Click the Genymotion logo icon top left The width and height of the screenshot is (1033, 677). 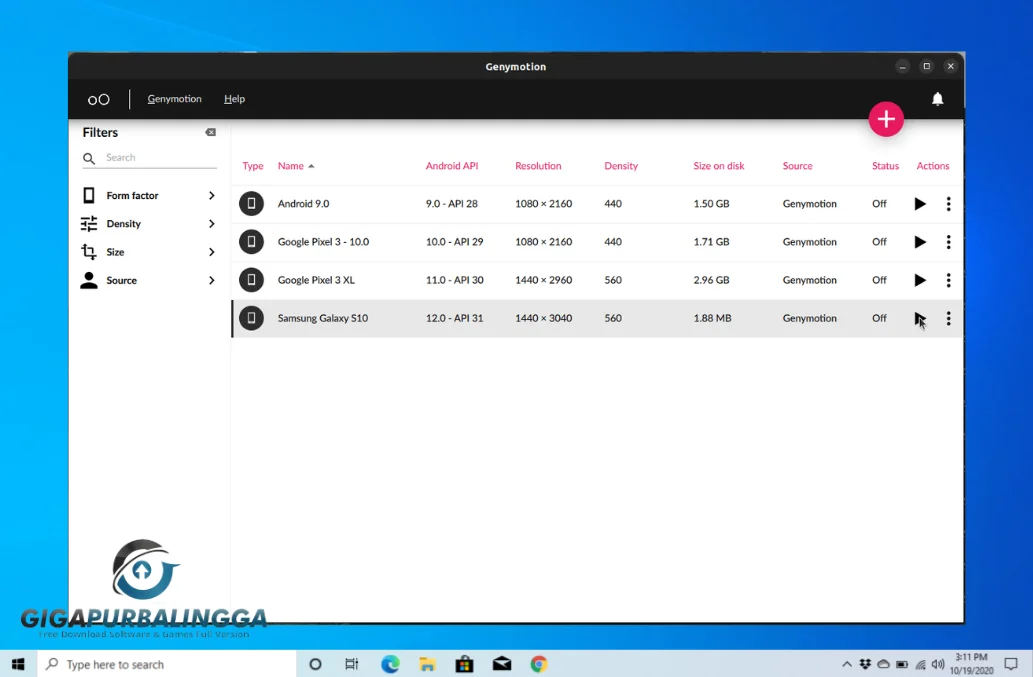pyautogui.click(x=98, y=98)
